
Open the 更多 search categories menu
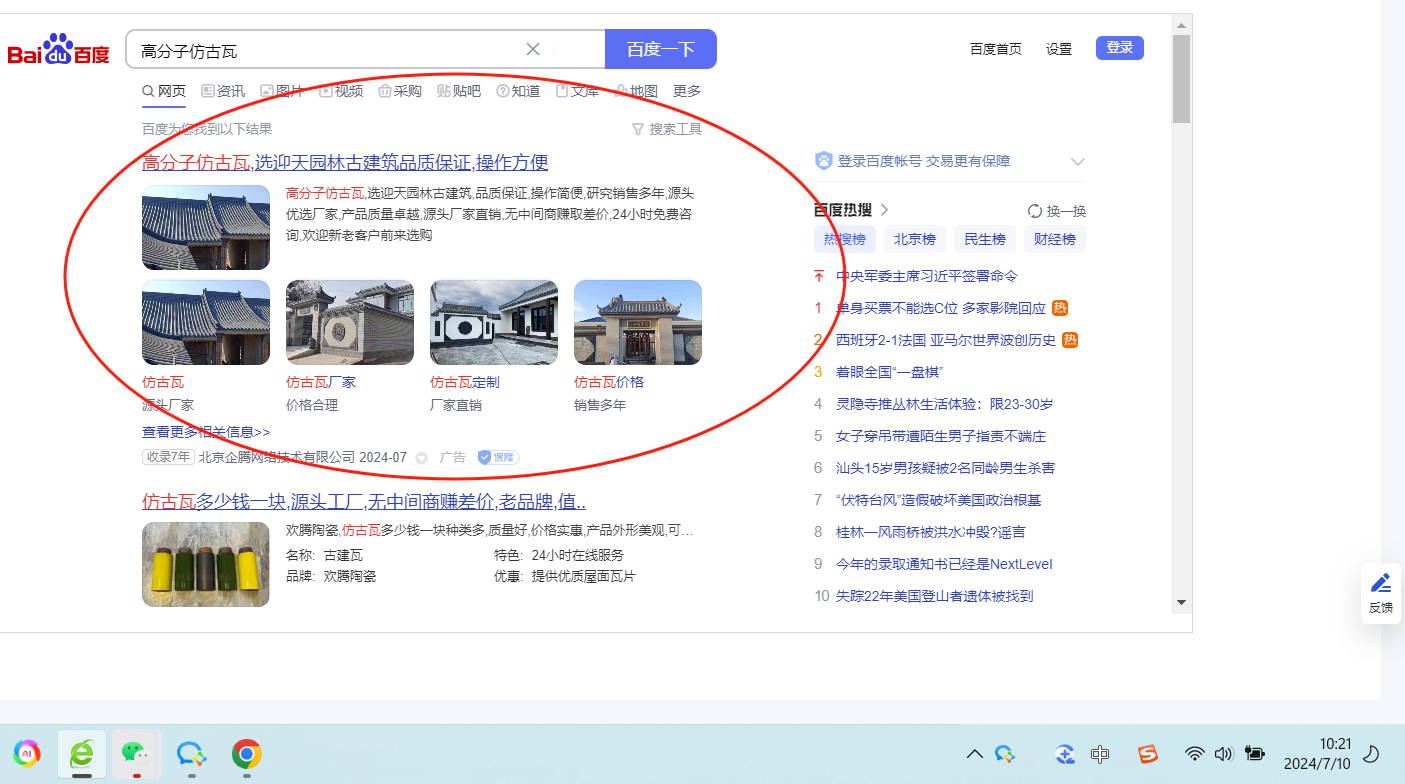click(687, 91)
